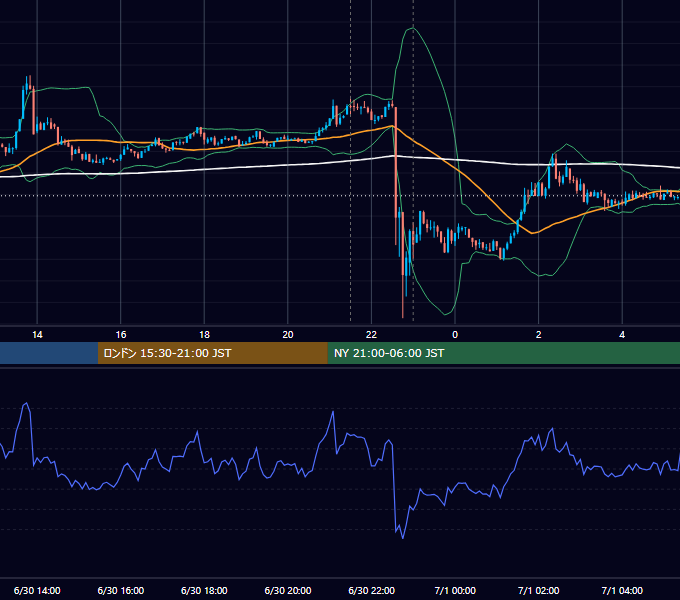This screenshot has height=600, width=680.
Task: Click the 6/30 16:00 date label
Action: 121,590
